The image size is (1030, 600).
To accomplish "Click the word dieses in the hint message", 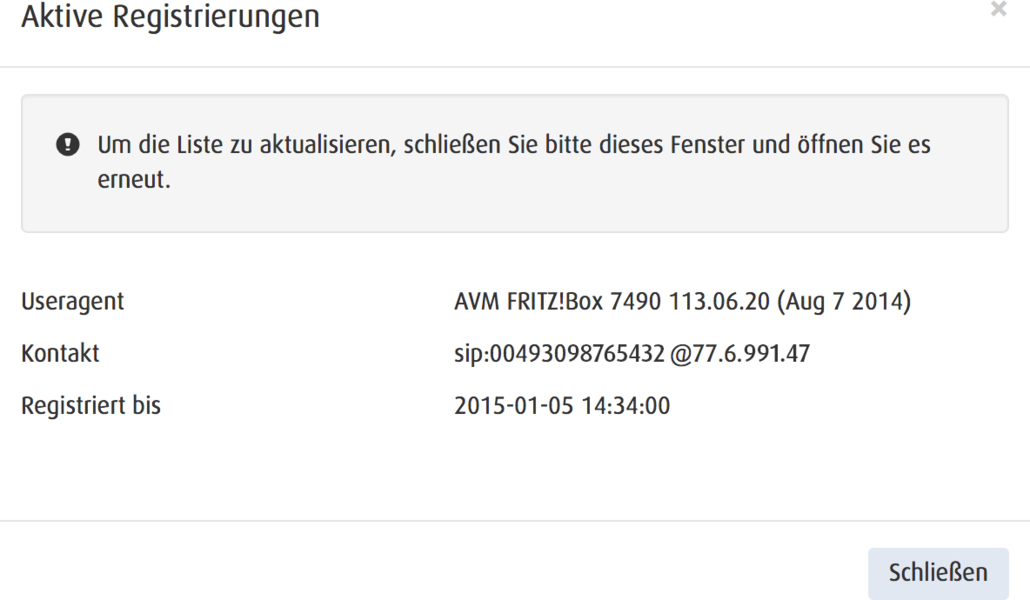I will (631, 145).
